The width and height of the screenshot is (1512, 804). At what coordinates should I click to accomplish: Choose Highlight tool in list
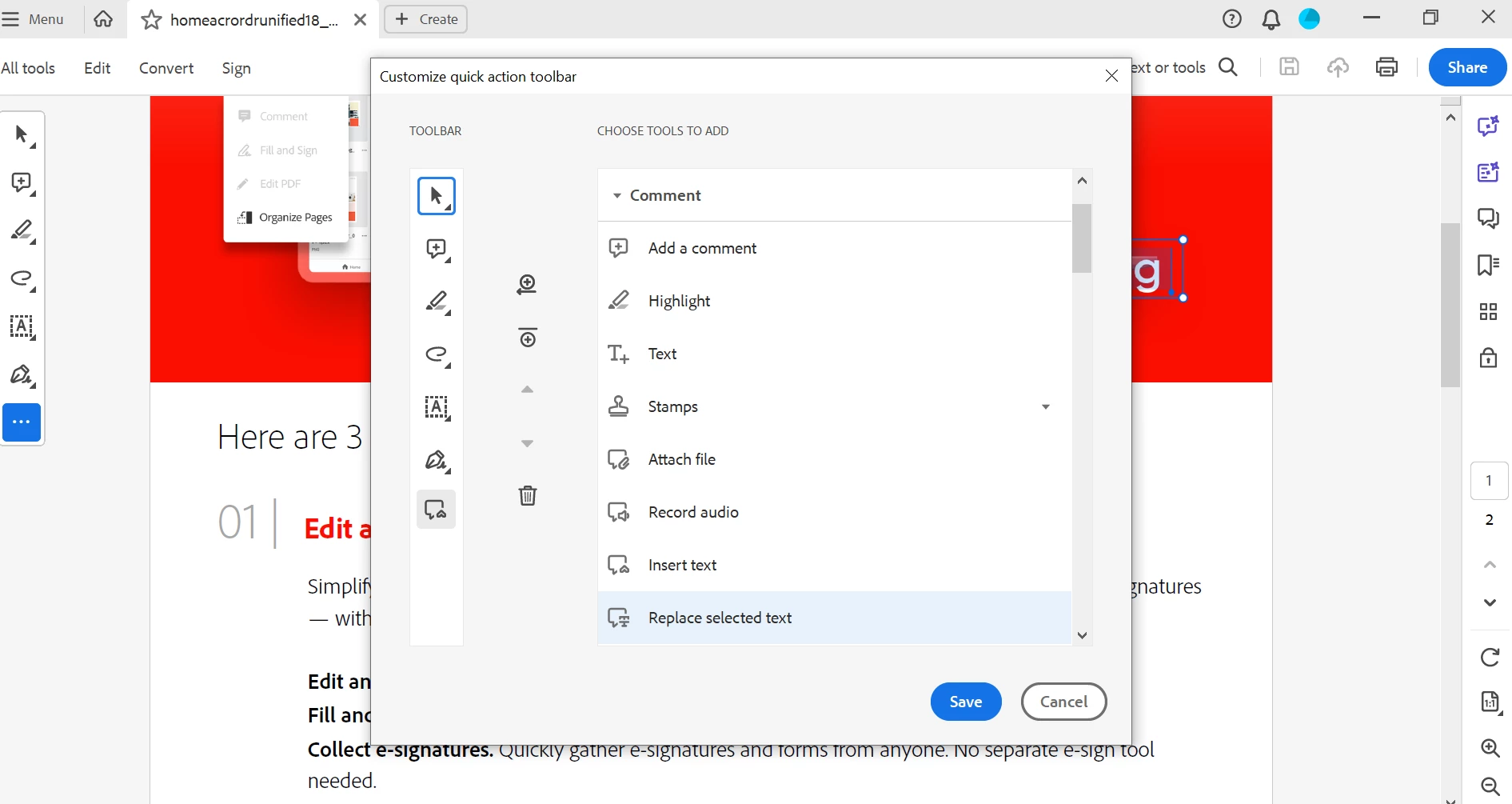pyautogui.click(x=834, y=301)
